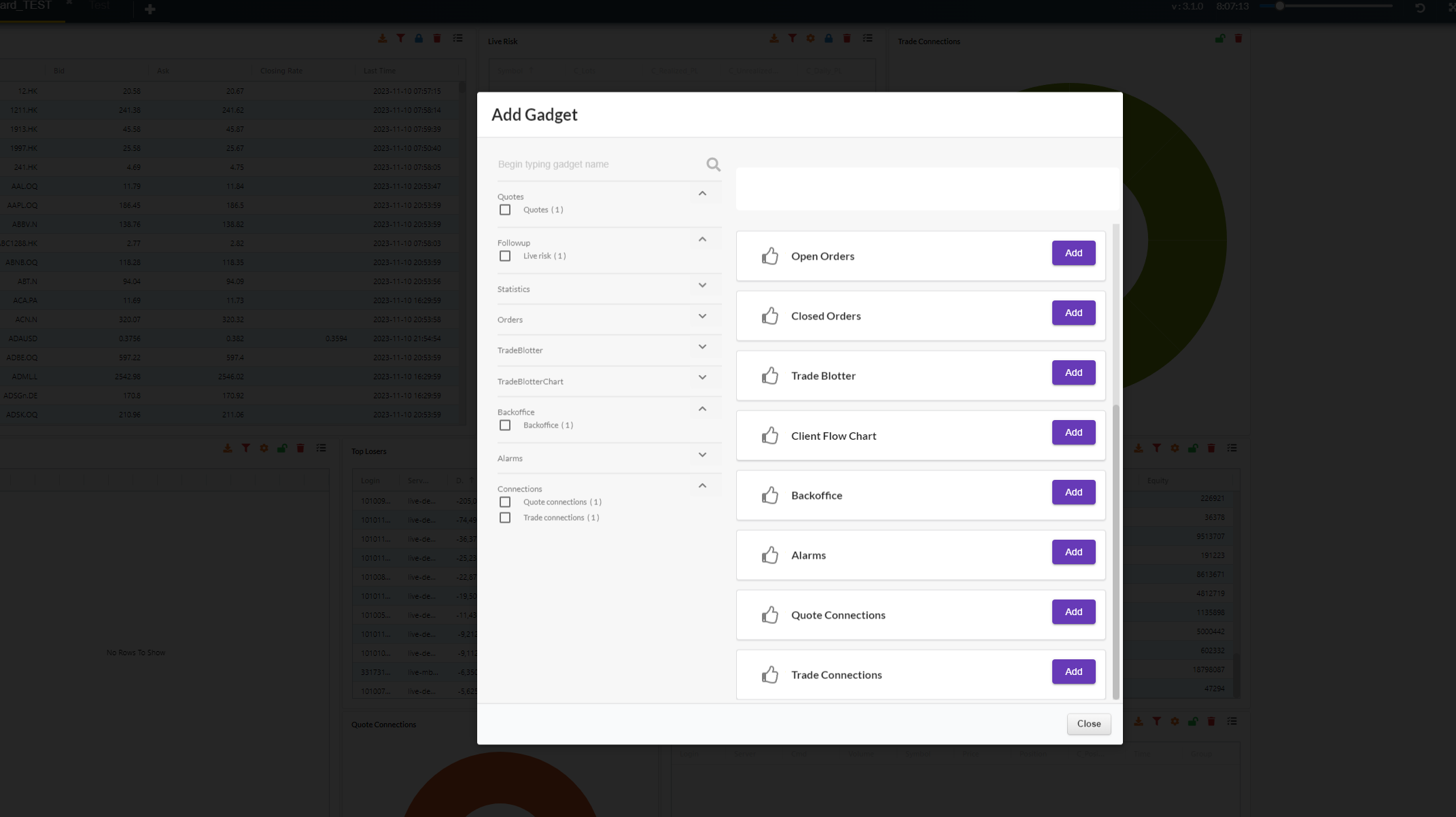Click the thumbs-up icon beside Open Orders
1456x817 pixels.
coord(769,256)
